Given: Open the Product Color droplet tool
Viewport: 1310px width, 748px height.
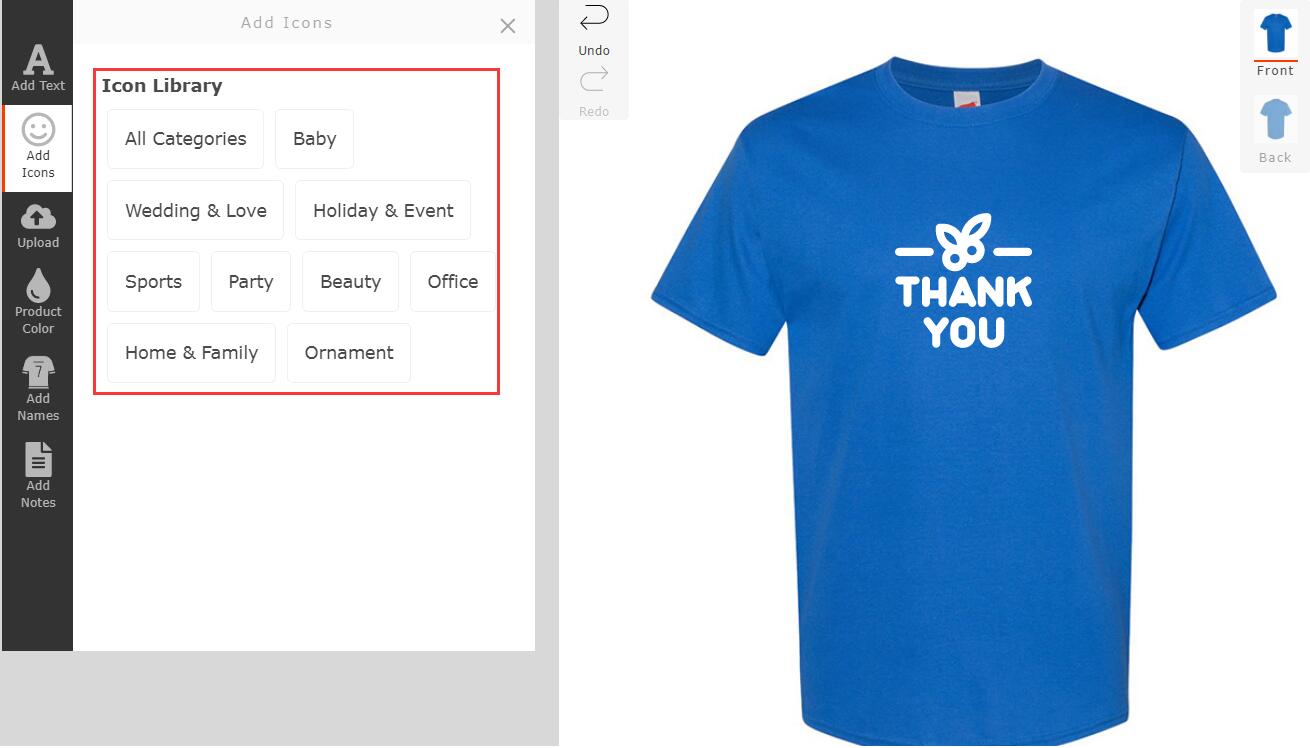Looking at the screenshot, I should tap(38, 301).
